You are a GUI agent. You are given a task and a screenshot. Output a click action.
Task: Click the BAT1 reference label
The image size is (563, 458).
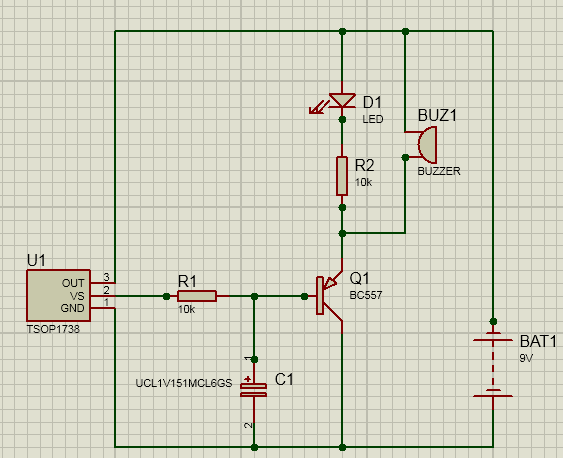538,341
